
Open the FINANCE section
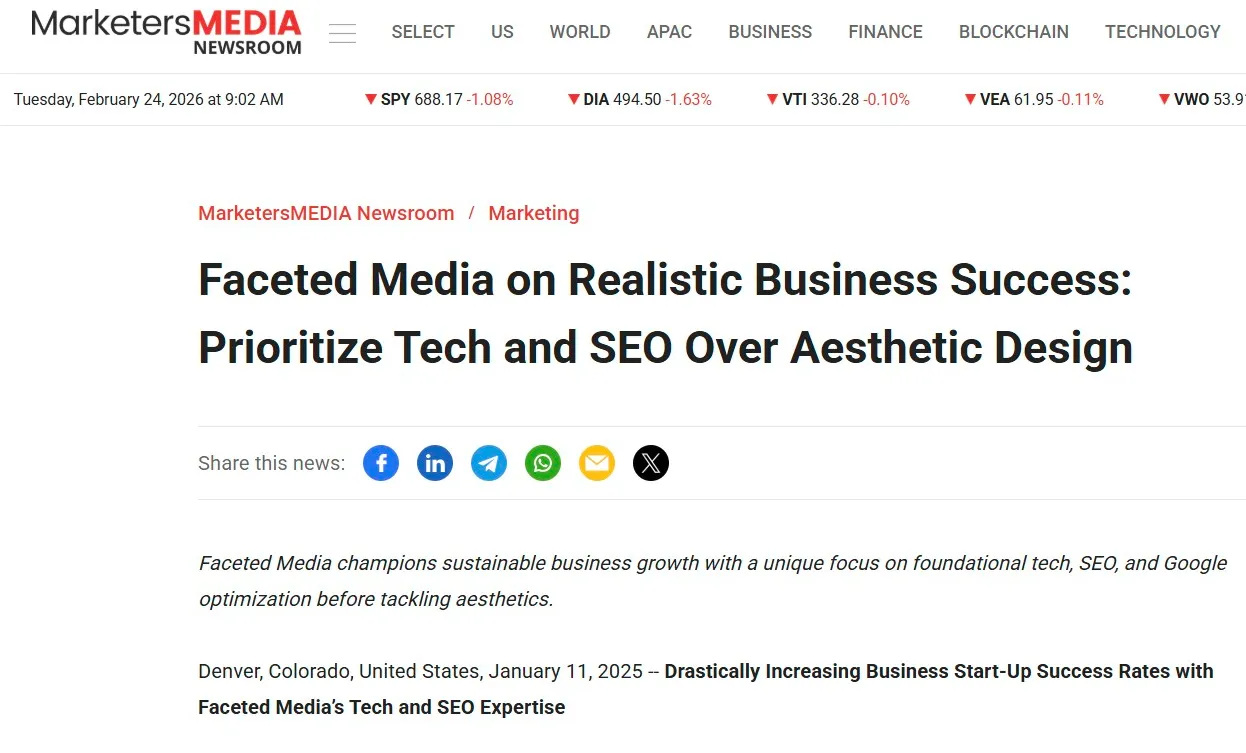coord(885,32)
